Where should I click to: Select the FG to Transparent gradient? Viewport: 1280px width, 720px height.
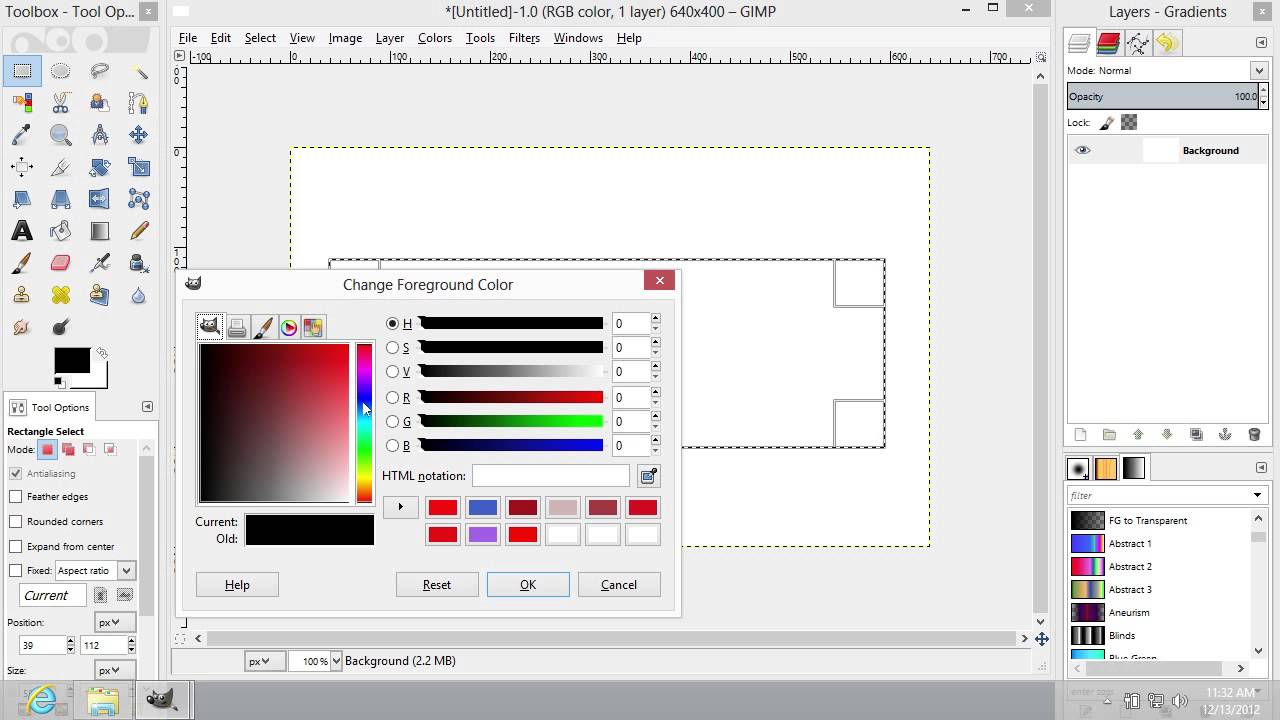[x=1160, y=520]
